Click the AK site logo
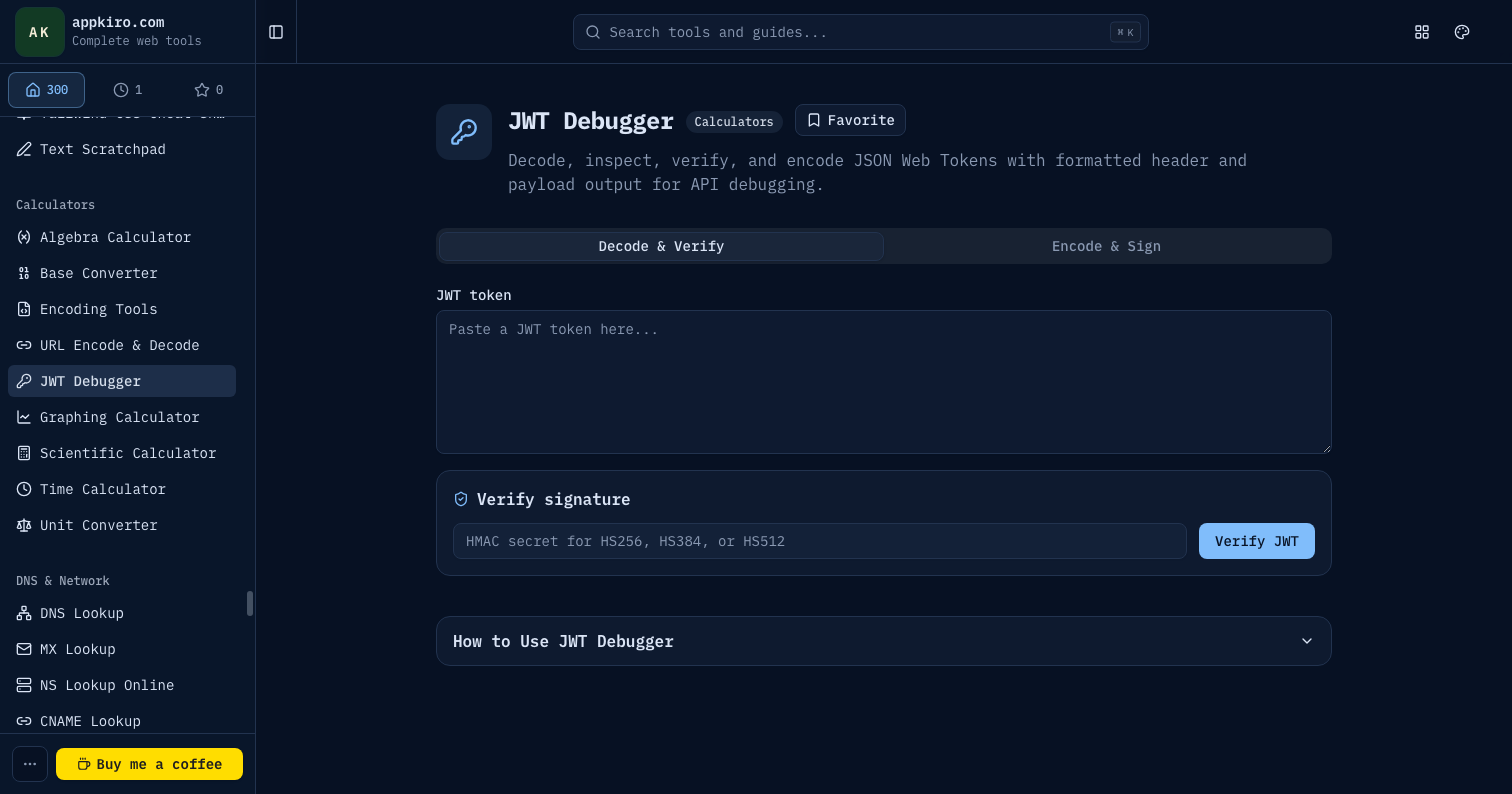Image resolution: width=1512 pixels, height=794 pixels. point(40,32)
